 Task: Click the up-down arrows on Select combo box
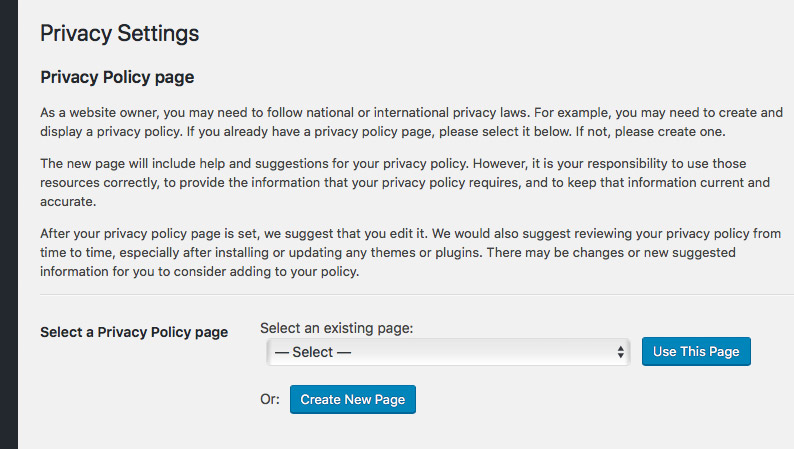click(x=620, y=352)
